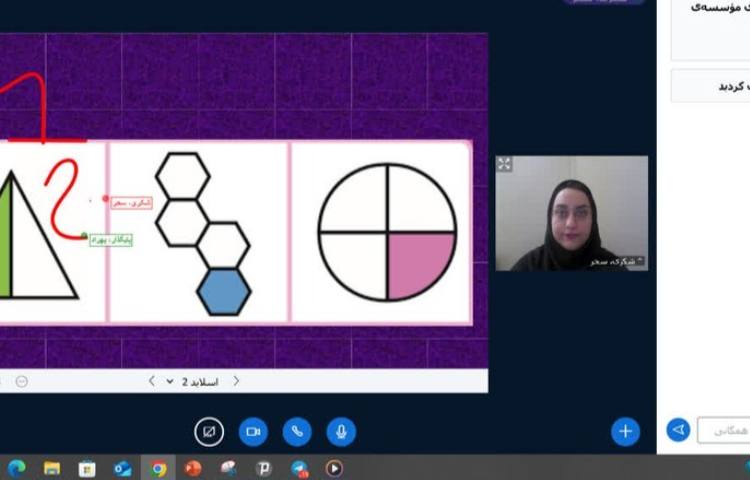Open Google Chrome from the taskbar
The height and width of the screenshot is (480, 750).
158,468
